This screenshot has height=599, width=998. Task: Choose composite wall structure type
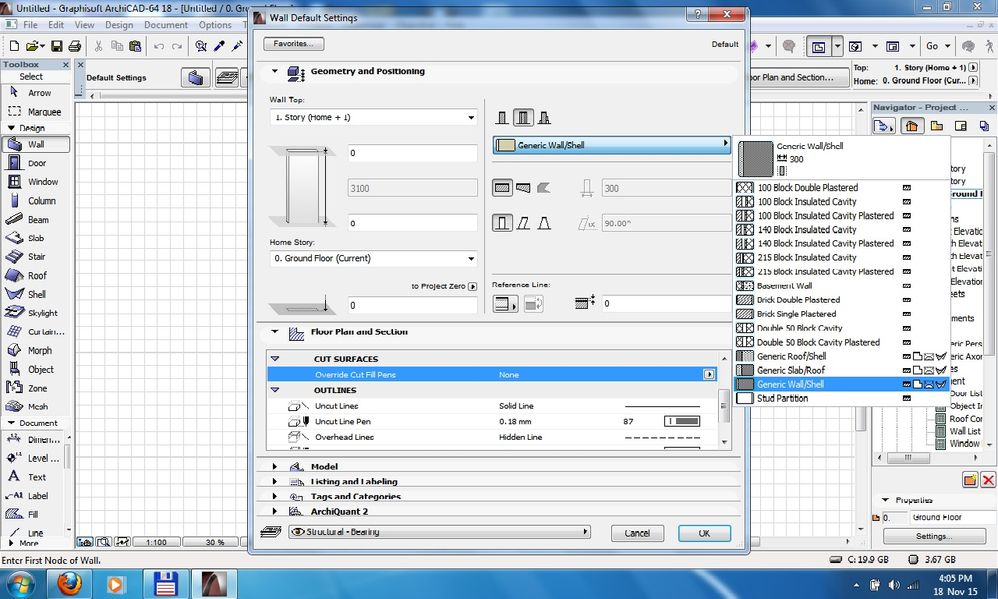pyautogui.click(x=523, y=118)
